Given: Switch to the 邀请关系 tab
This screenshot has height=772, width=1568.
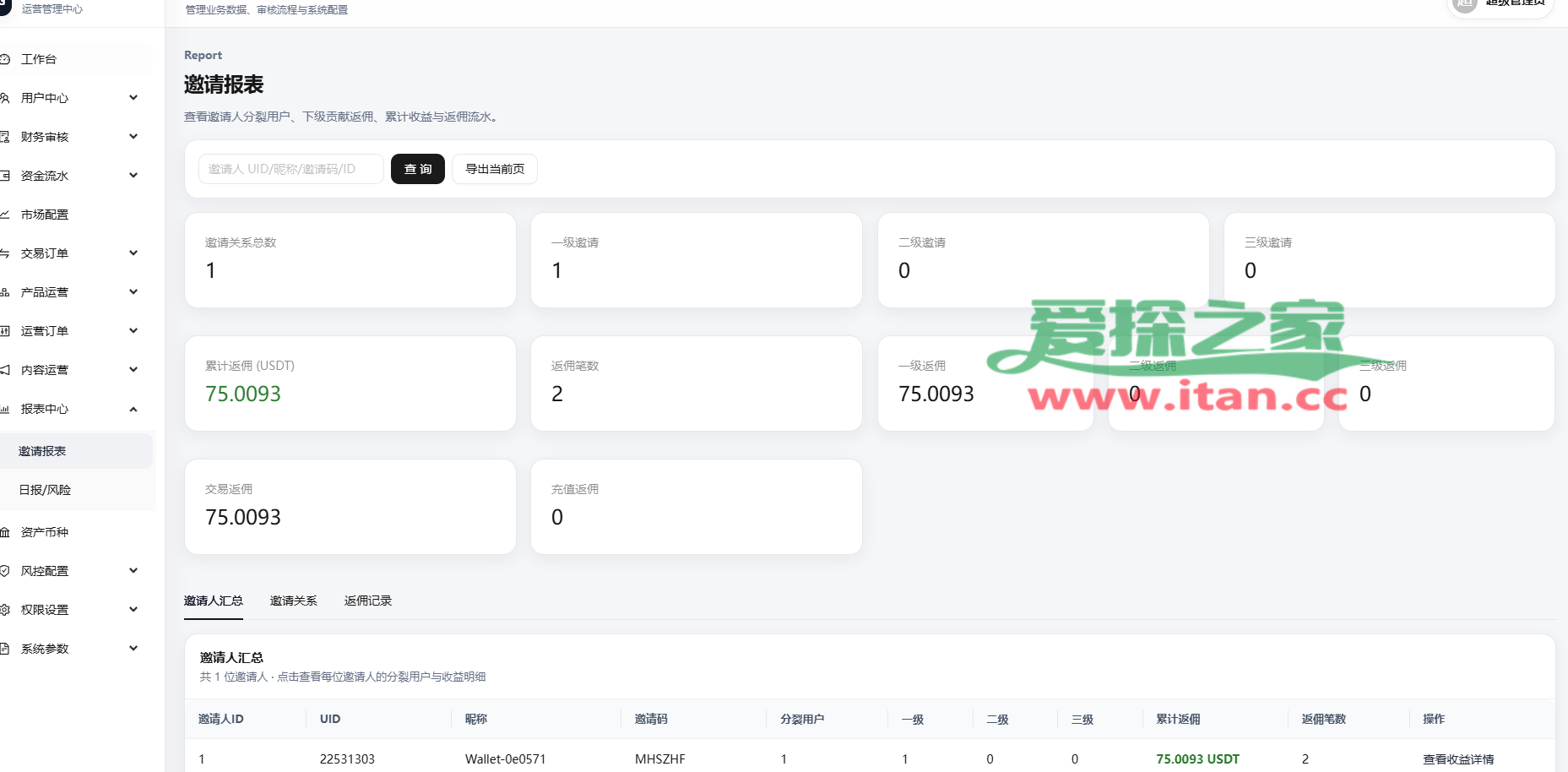Looking at the screenshot, I should 294,601.
